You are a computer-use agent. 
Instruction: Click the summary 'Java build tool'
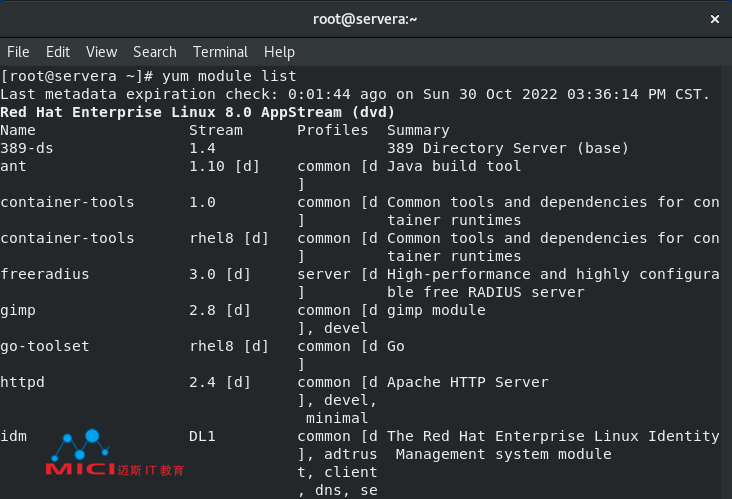point(454,167)
